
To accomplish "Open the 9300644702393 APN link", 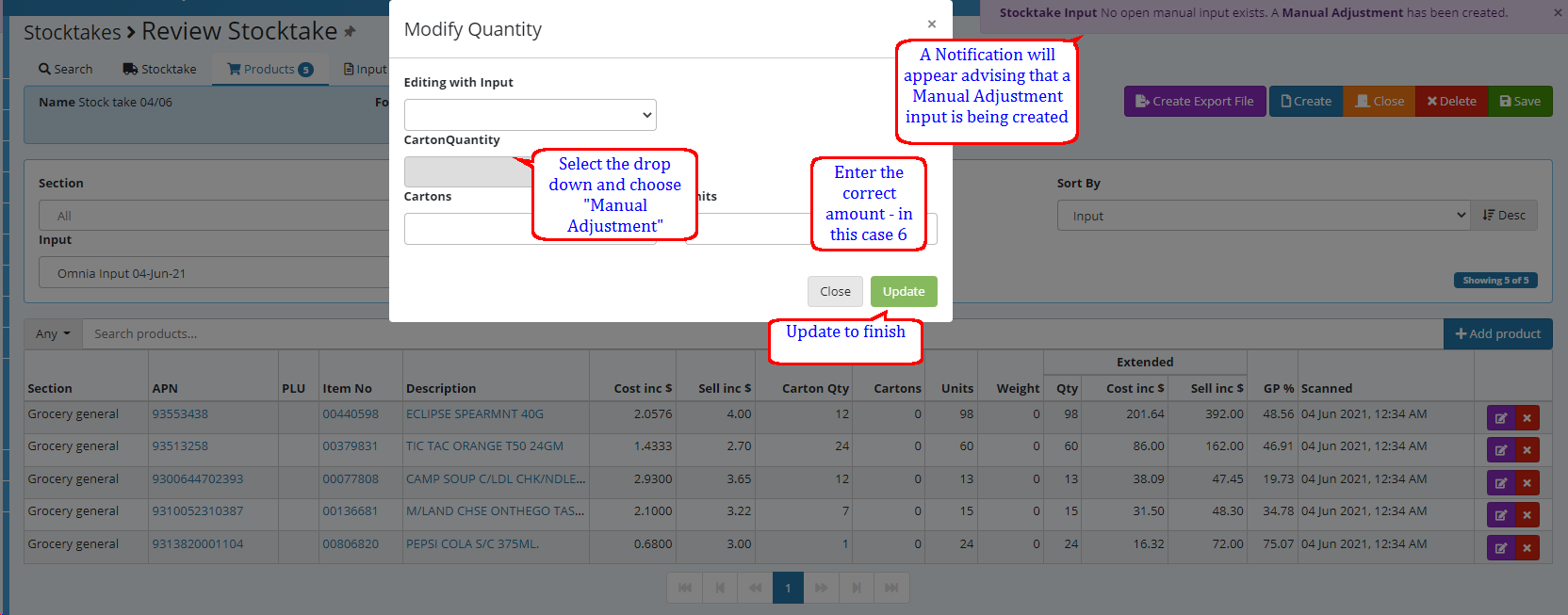I will click(x=198, y=479).
